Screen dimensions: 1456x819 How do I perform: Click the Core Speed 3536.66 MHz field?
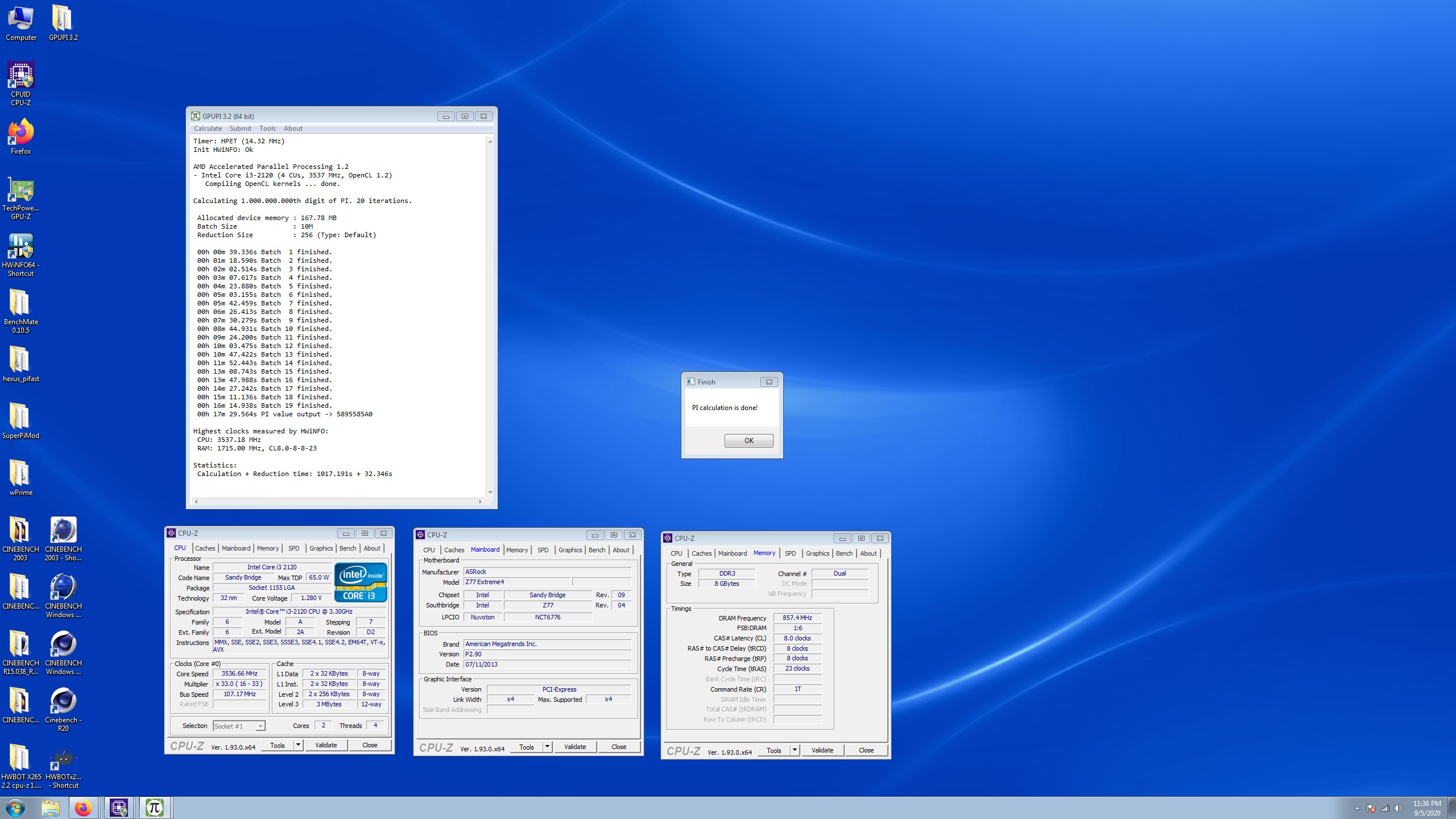[239, 673]
